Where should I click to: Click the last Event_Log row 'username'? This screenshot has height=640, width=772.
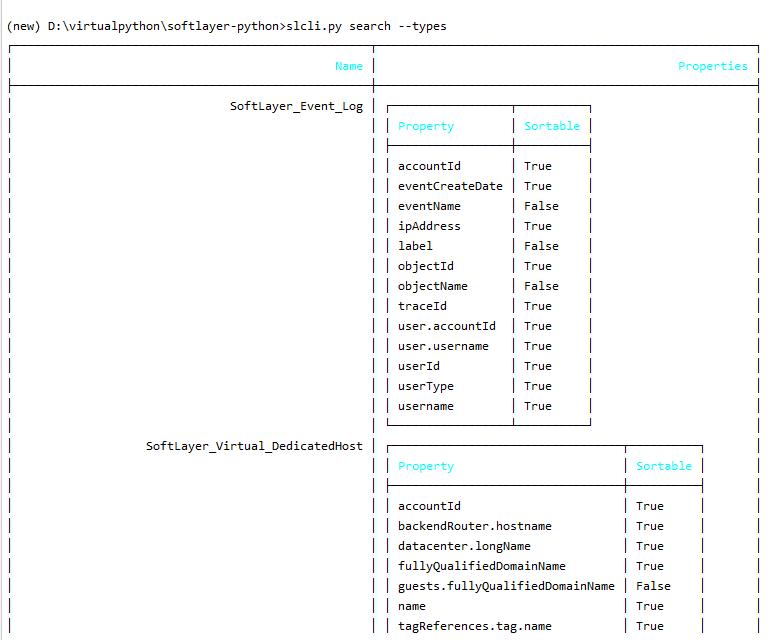426,407
